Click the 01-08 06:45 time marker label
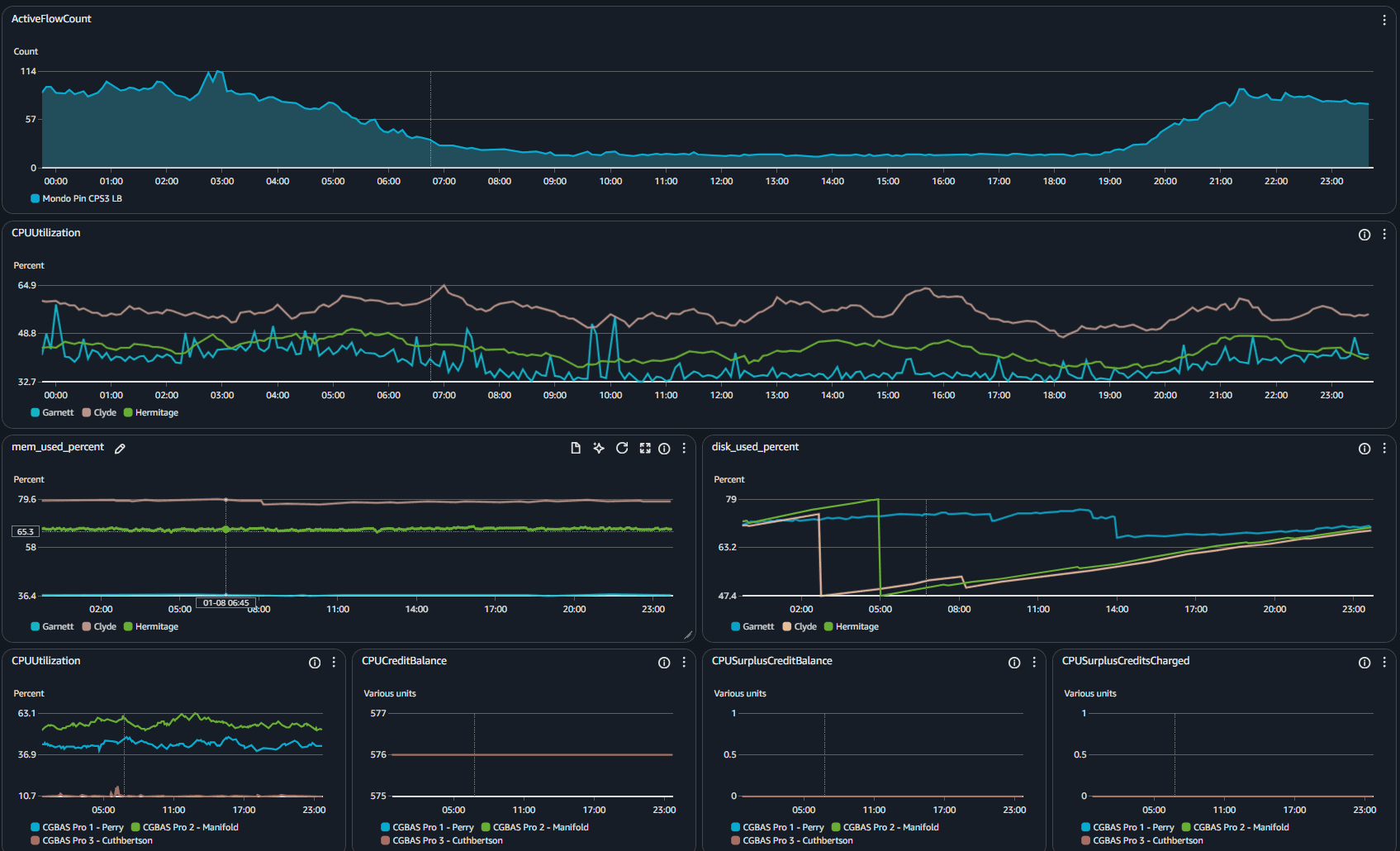The width and height of the screenshot is (1400, 851). (225, 602)
